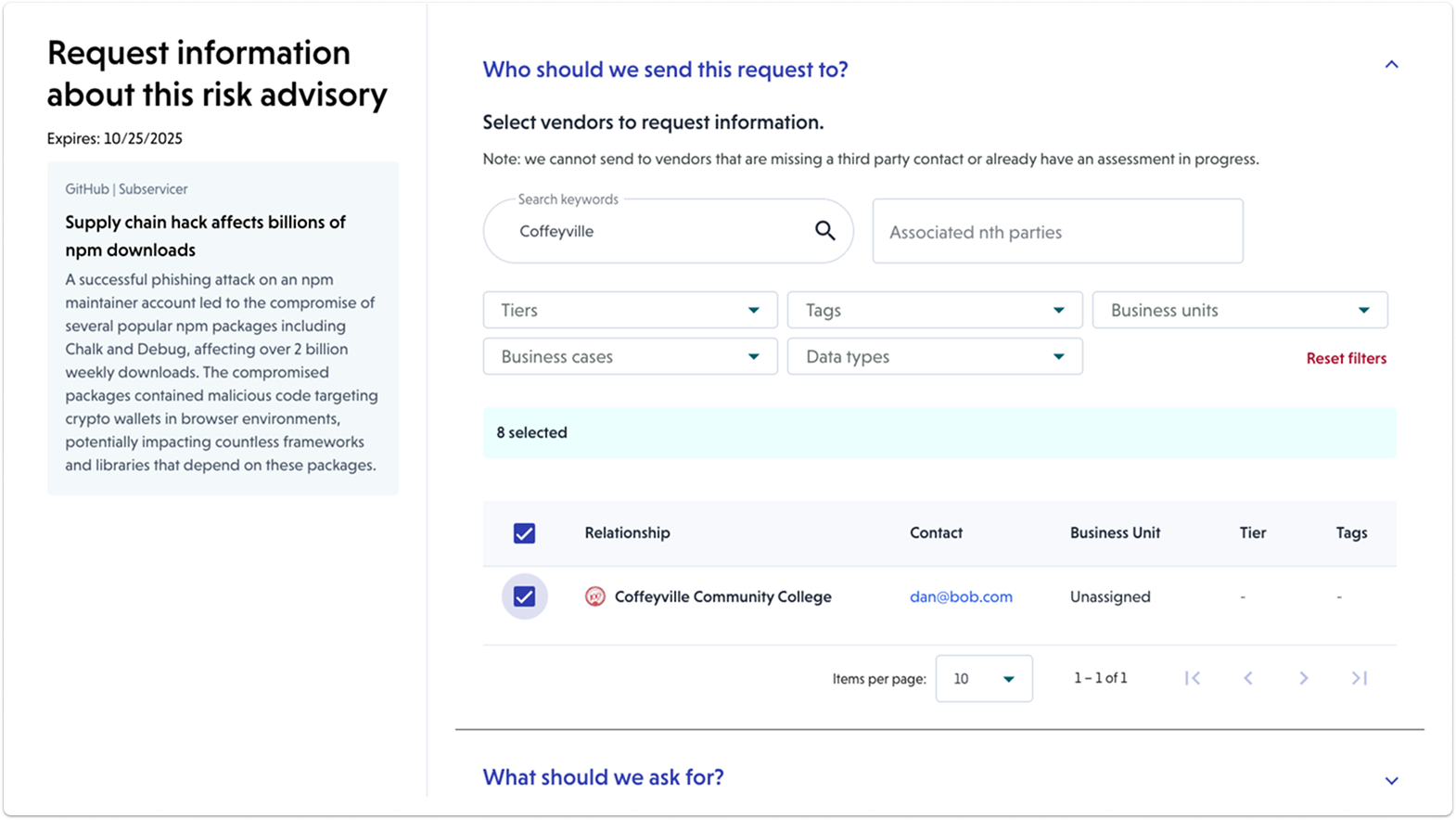Click 'Supply chain hack affects billions' advisory title
The height and width of the screenshot is (820, 1456).
pos(205,236)
